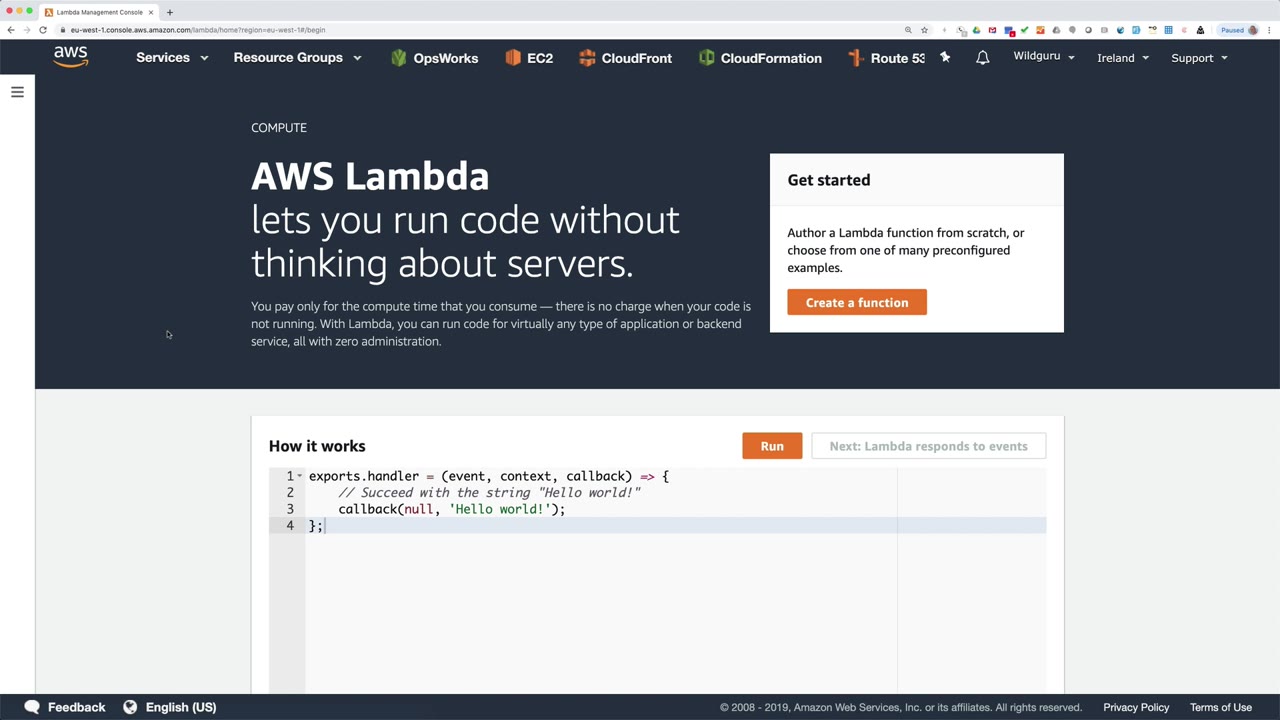Open the Google Drive extension
The image size is (1280, 720).
click(977, 30)
